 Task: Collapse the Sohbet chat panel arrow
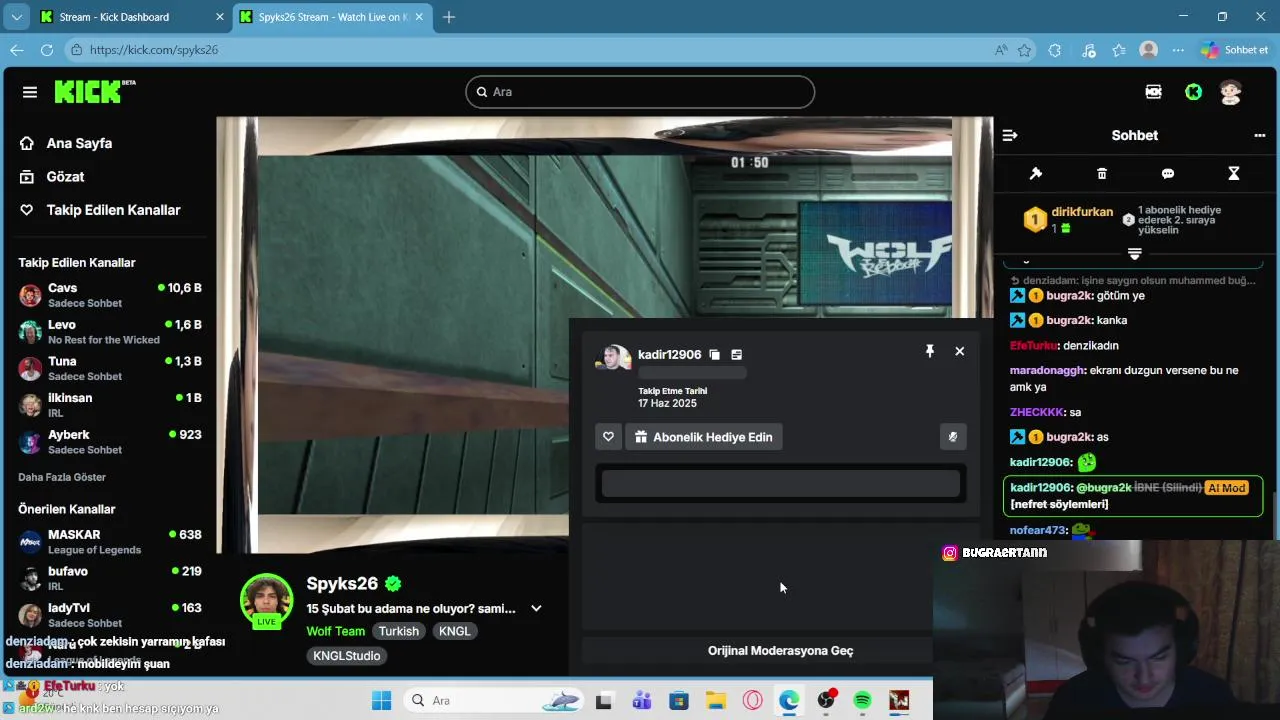tap(1010, 135)
